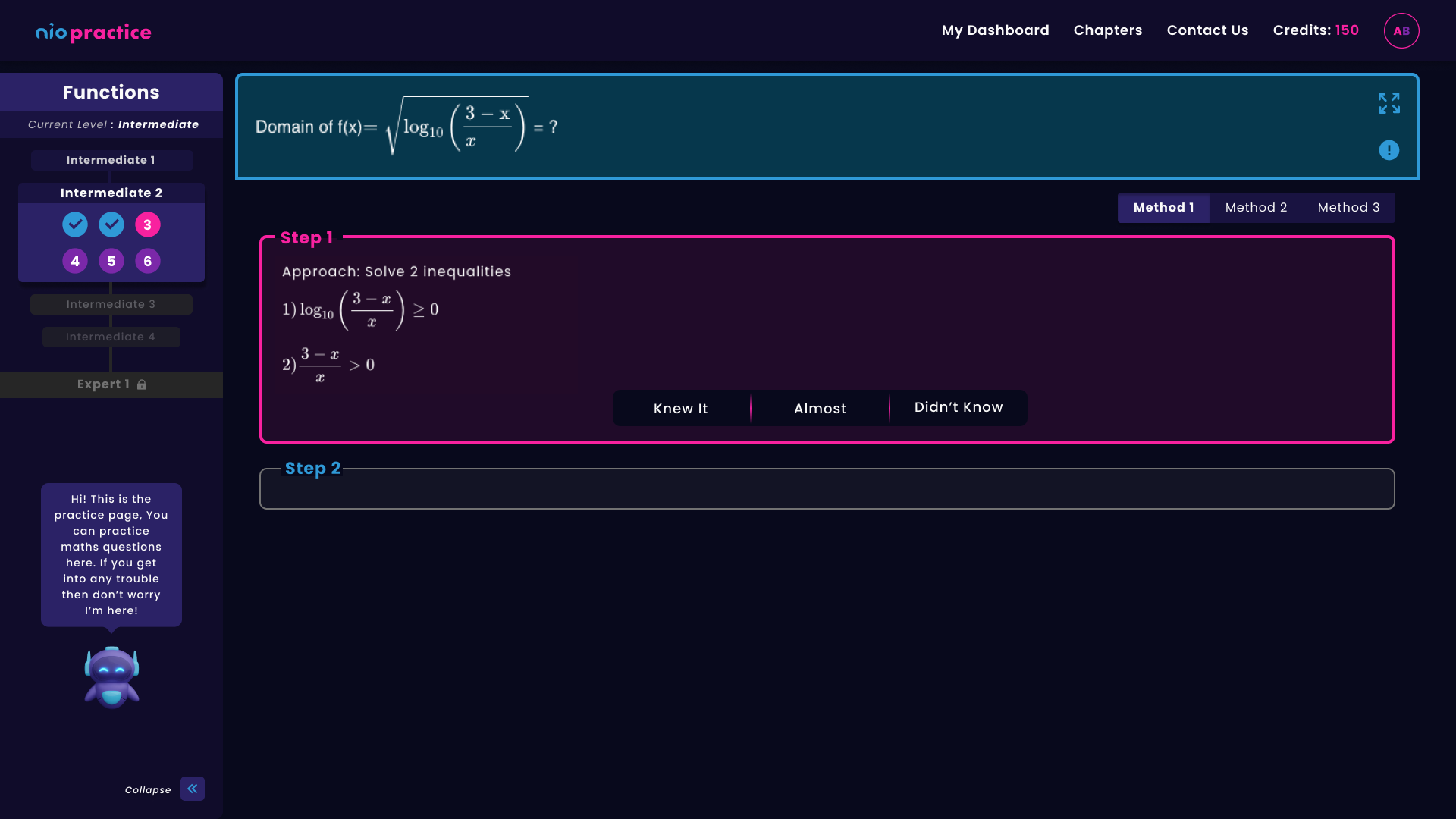The image size is (1456, 819).
Task: Click first completed question checkmark
Action: (75, 224)
